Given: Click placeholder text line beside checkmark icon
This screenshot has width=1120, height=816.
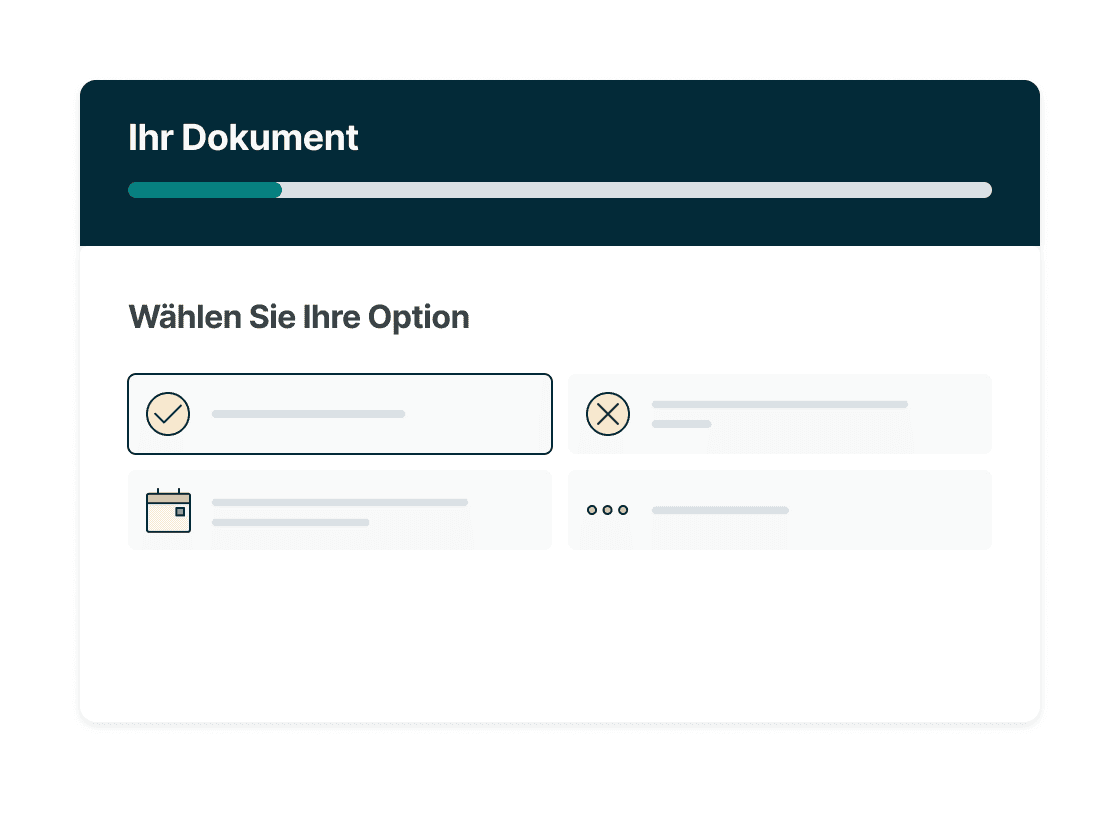Looking at the screenshot, I should pos(309,414).
